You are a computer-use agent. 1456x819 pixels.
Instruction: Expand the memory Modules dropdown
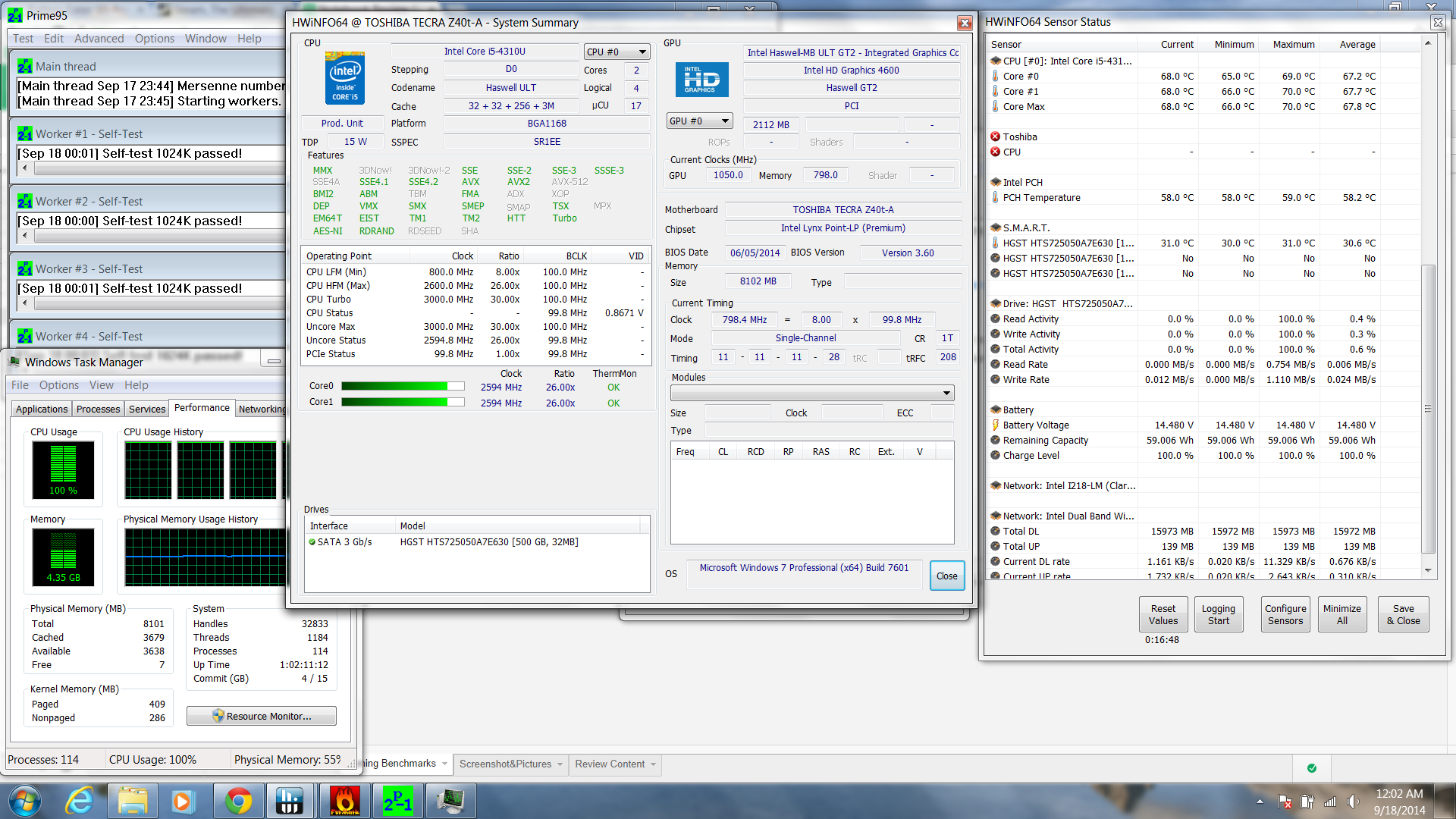pyautogui.click(x=812, y=392)
